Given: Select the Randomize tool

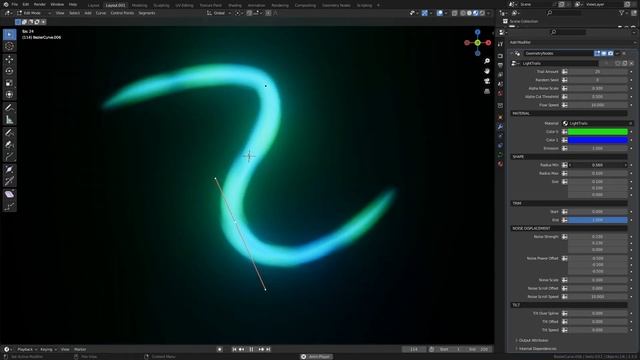Looking at the screenshot, I should pos(9,206).
